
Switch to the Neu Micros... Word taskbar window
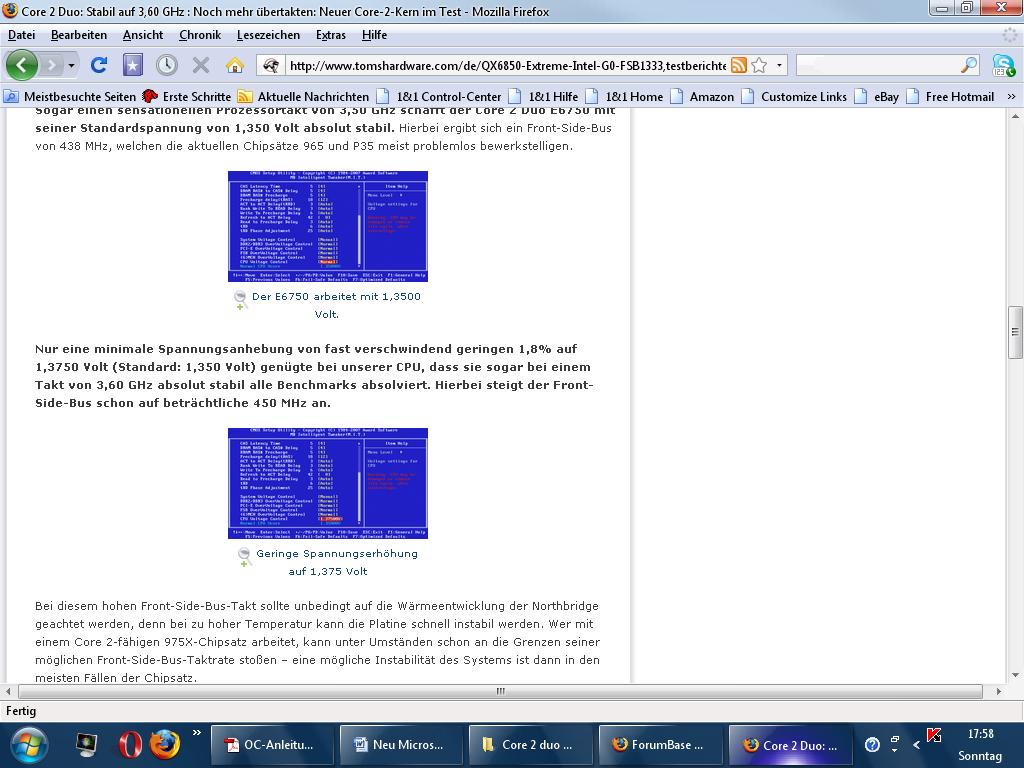click(x=402, y=745)
